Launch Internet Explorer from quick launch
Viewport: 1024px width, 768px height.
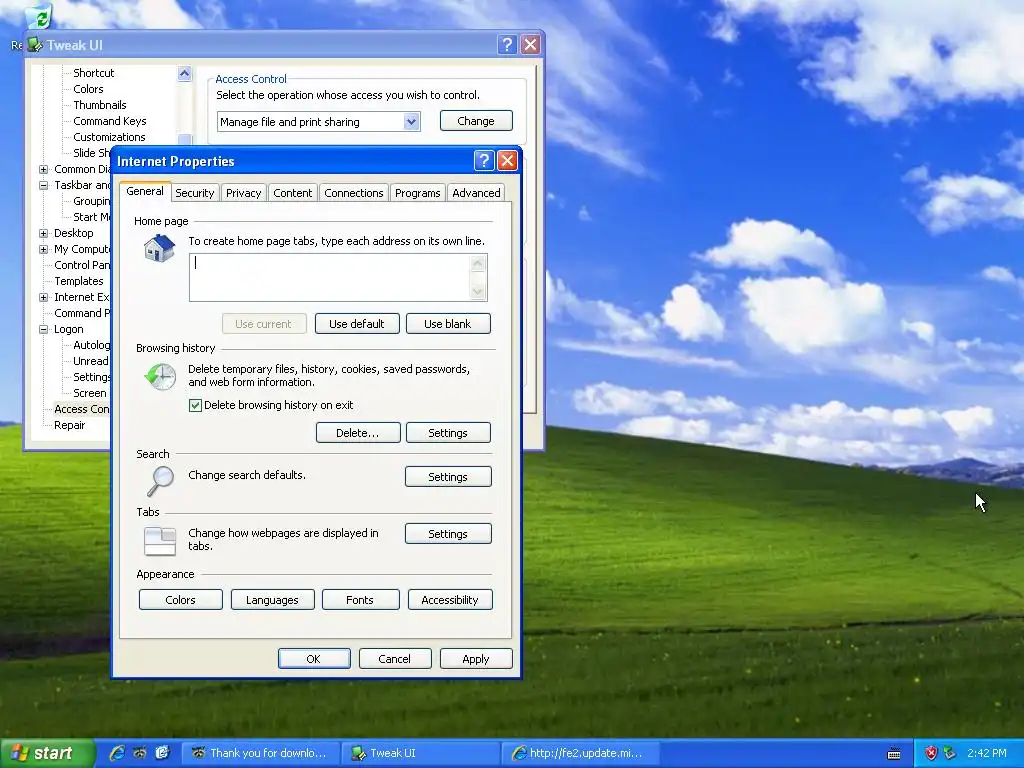[x=117, y=753]
